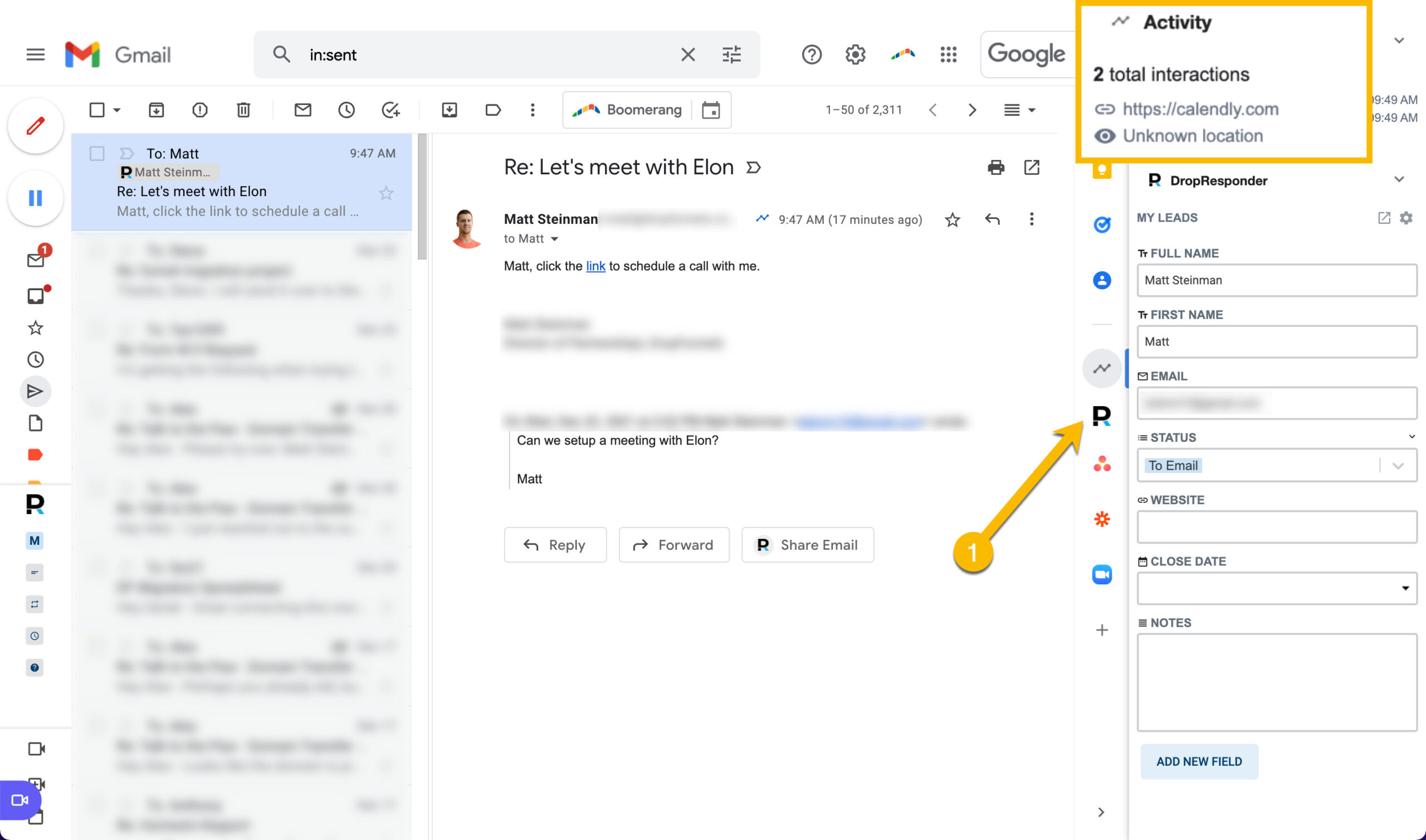Open the 'link' hyperlink in email body
This screenshot has width=1426, height=840.
(x=595, y=266)
